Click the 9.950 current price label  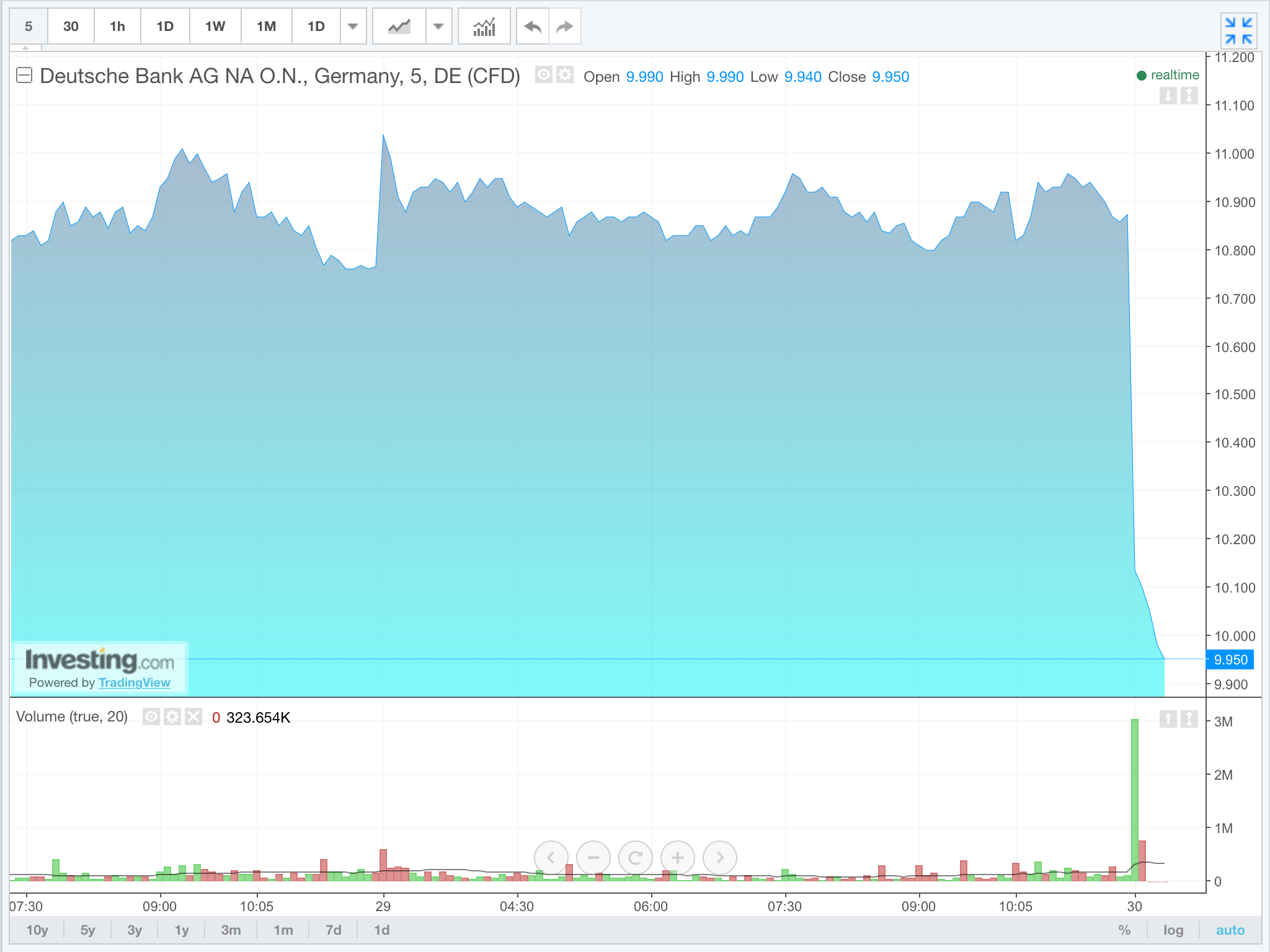pos(1230,659)
